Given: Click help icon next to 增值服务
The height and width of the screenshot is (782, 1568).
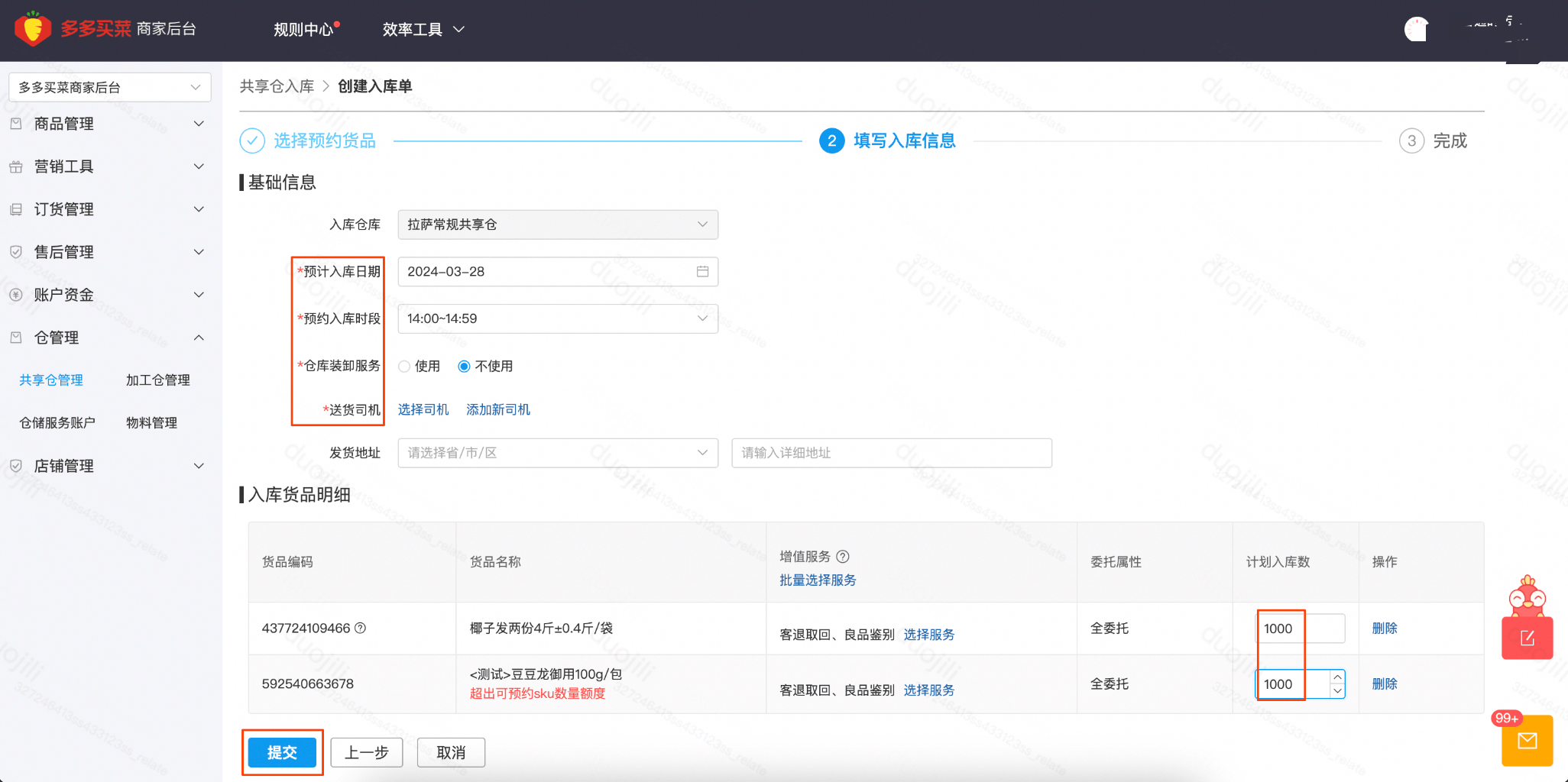Looking at the screenshot, I should (843, 557).
